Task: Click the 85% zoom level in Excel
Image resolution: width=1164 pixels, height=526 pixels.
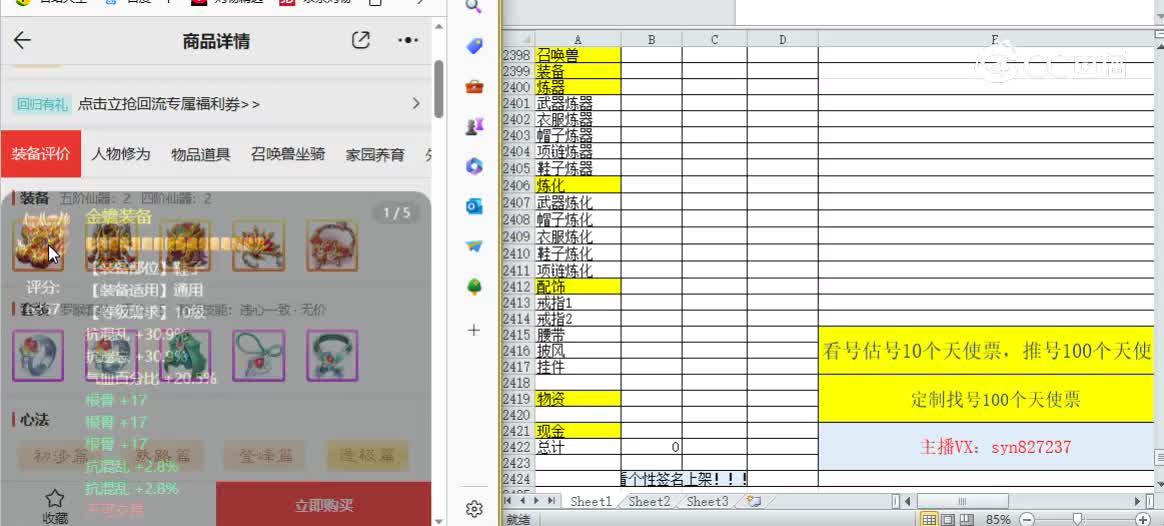Action: coord(997,519)
